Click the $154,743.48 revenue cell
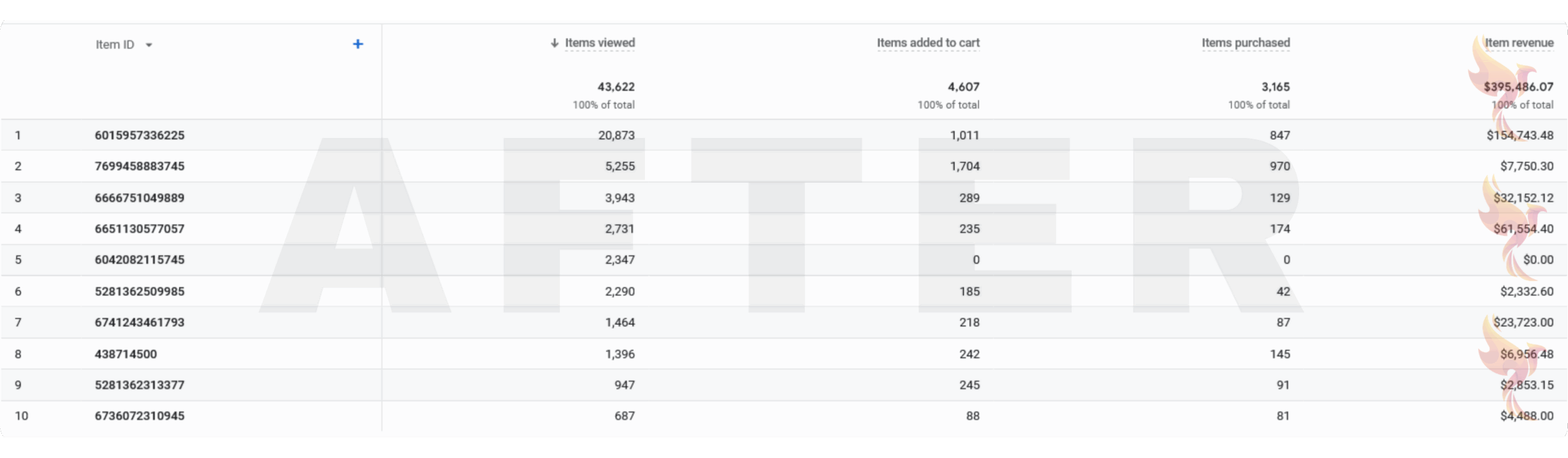 (x=1520, y=135)
